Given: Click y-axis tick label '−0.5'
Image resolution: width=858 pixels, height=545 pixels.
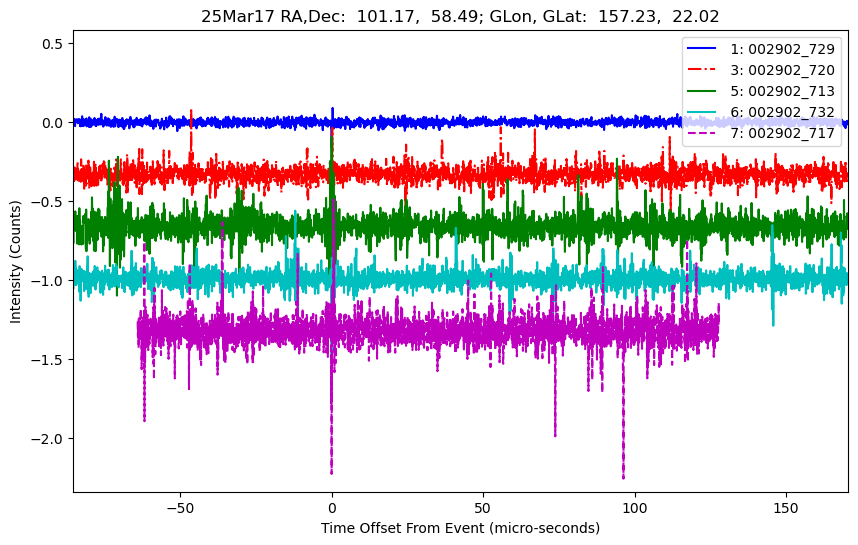Looking at the screenshot, I should (48, 202).
